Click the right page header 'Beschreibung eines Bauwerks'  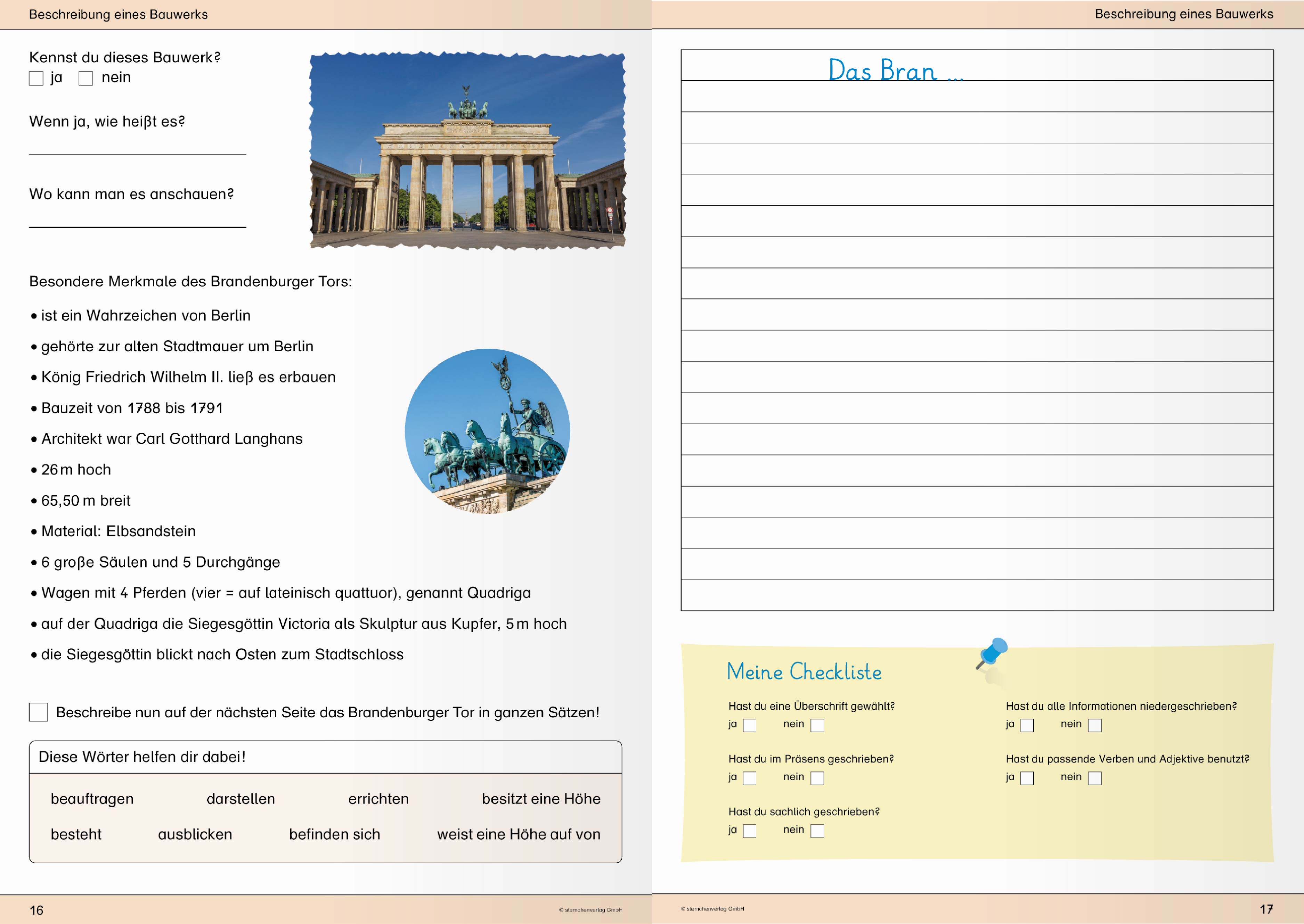click(1184, 14)
